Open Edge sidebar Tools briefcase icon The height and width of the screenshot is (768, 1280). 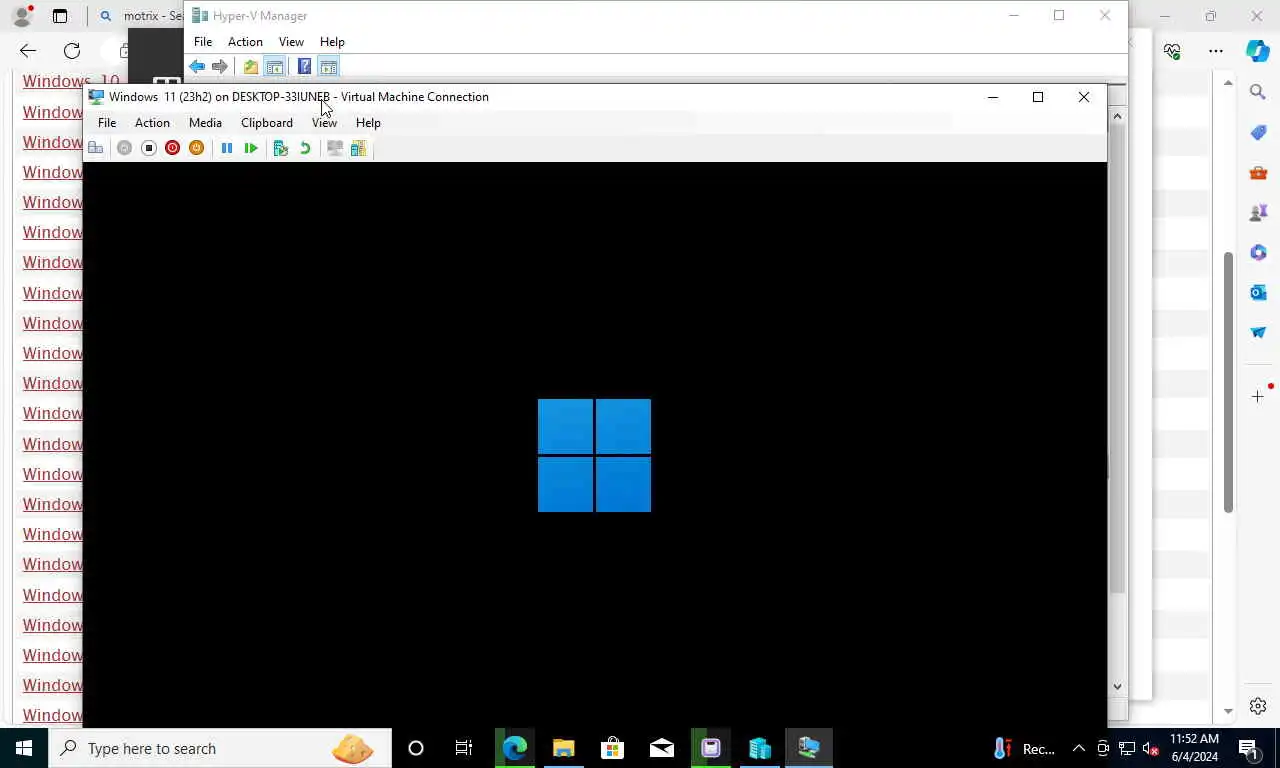coord(1258,172)
